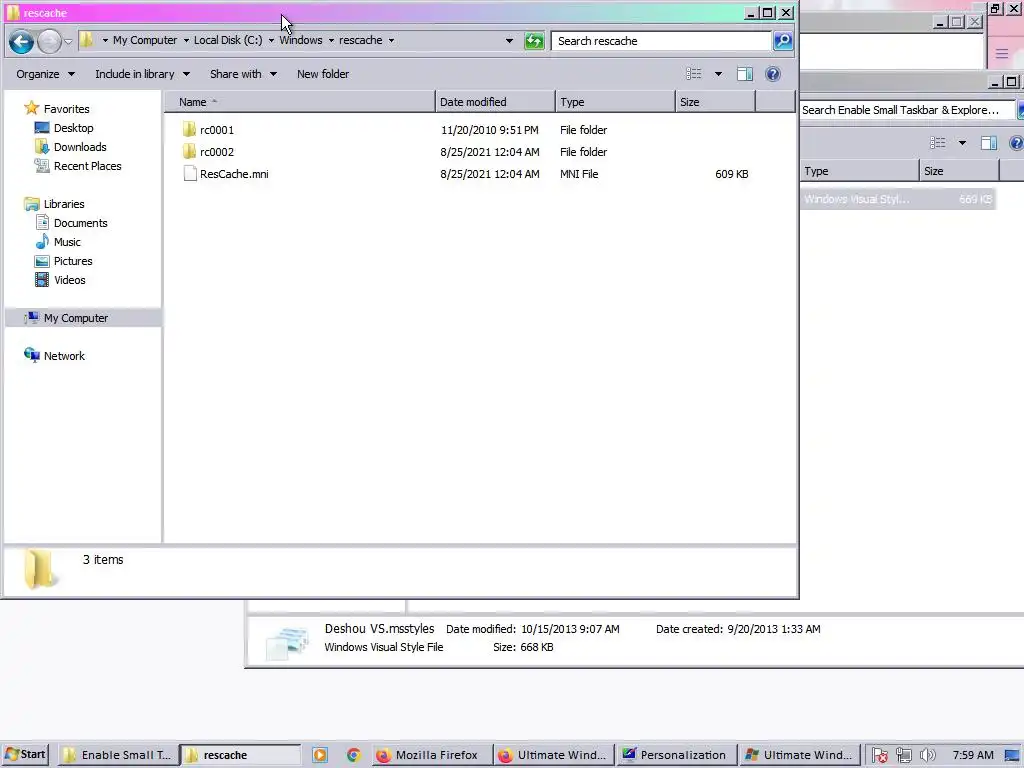Change view in background Explorer window

click(938, 143)
